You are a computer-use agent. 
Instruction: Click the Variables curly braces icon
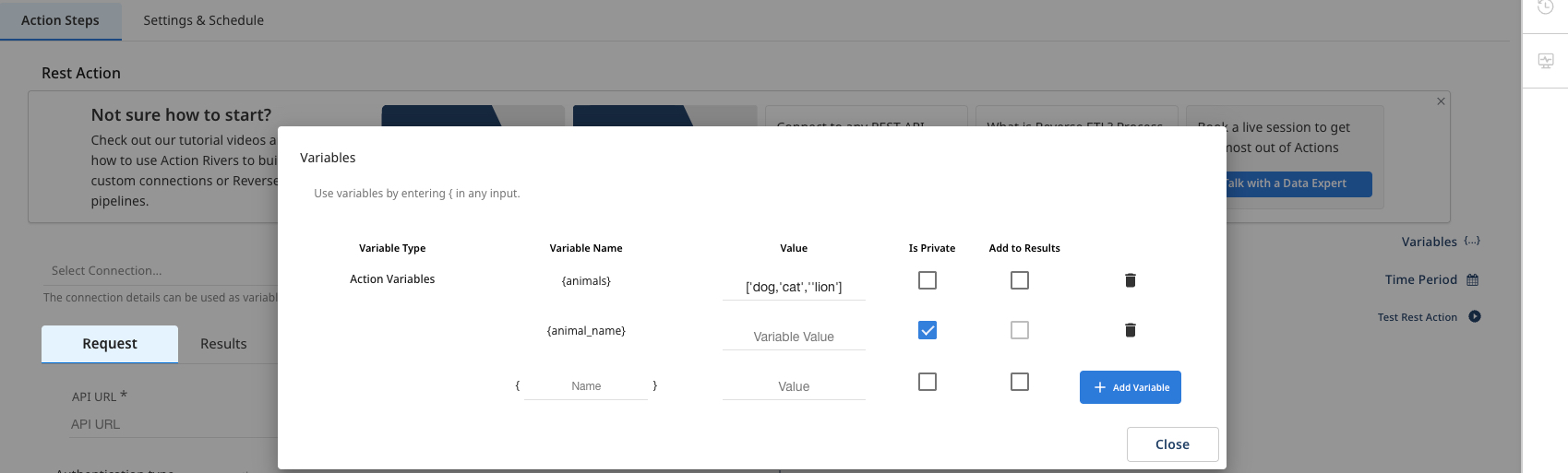[x=1472, y=242]
